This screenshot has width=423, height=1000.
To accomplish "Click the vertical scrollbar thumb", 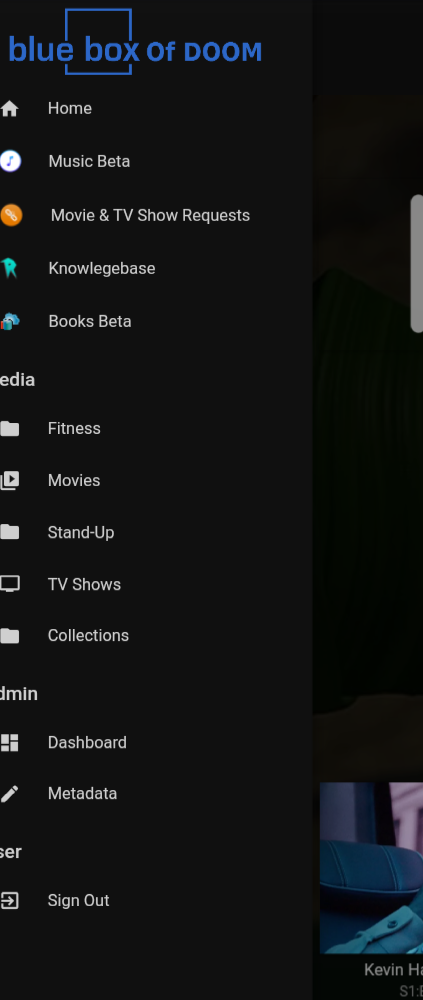I will tap(417, 263).
